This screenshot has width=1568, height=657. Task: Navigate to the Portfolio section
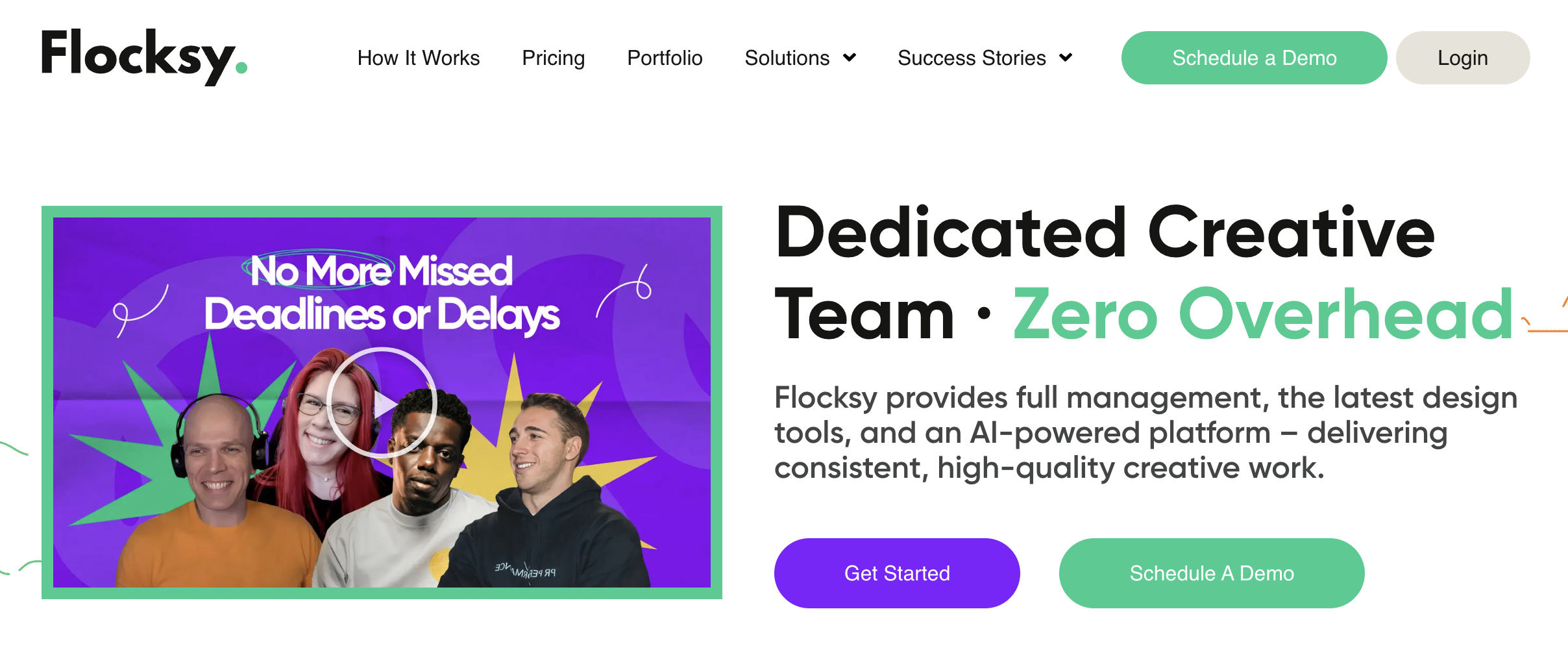tap(664, 58)
